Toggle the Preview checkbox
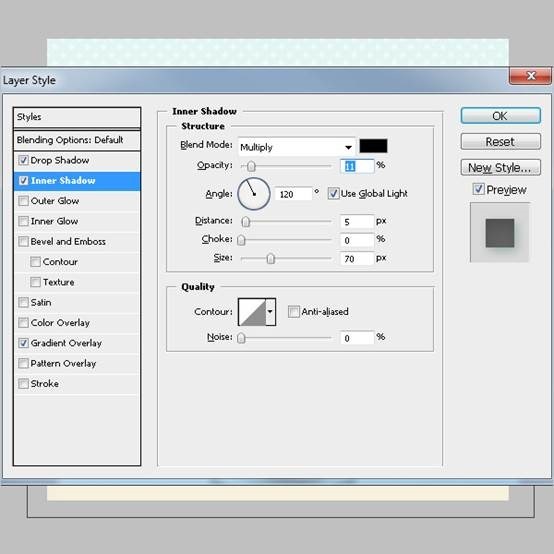 click(x=478, y=189)
